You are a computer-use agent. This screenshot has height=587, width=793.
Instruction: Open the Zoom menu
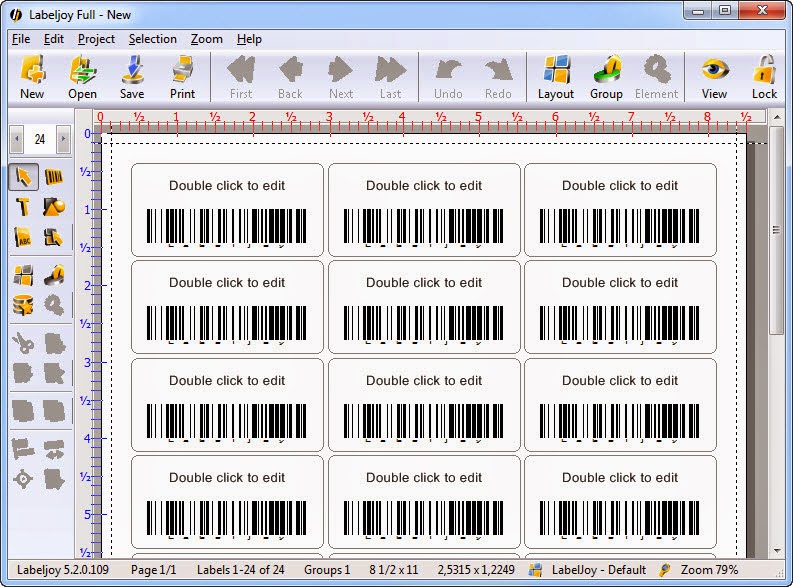click(x=206, y=39)
